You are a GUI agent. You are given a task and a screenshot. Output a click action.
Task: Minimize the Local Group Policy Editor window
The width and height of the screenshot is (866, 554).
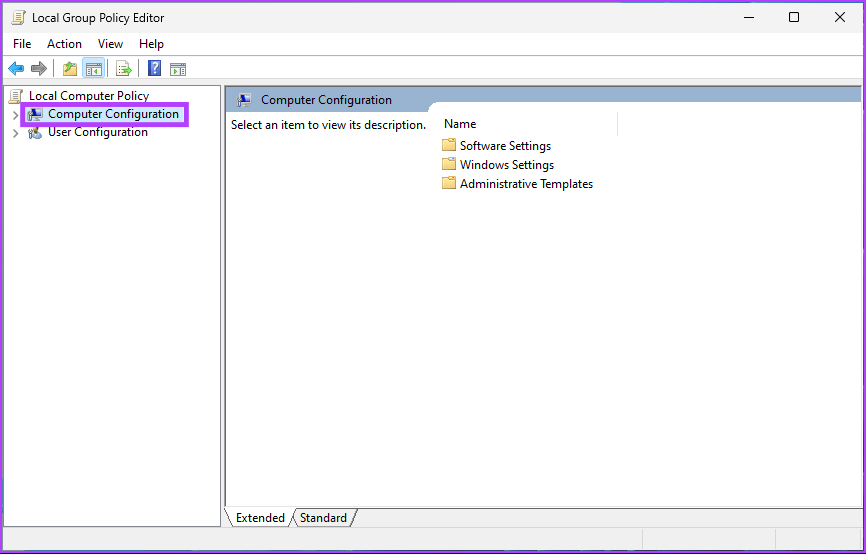coord(749,18)
